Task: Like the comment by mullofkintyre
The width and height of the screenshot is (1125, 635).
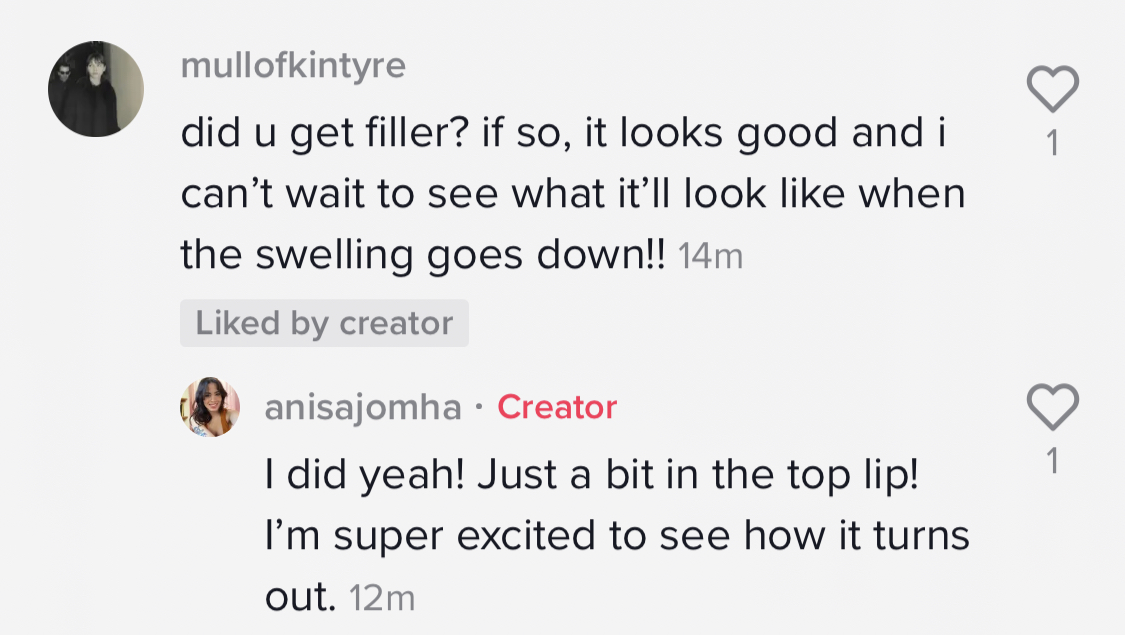Action: tap(1053, 89)
